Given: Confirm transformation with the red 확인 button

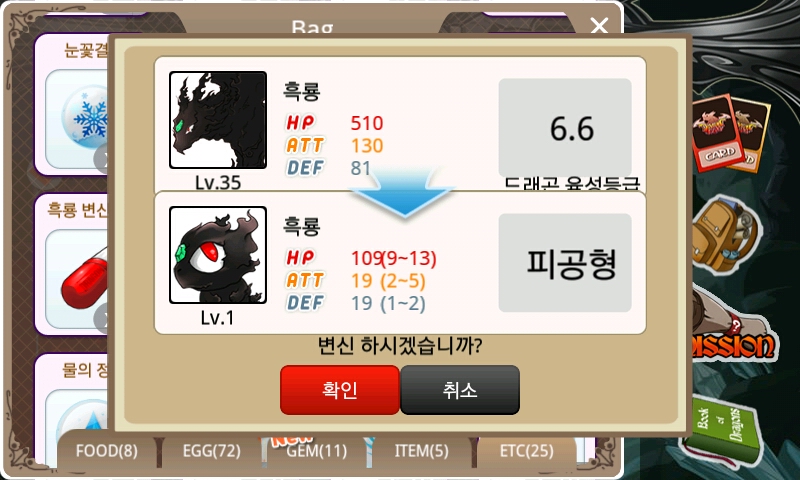Looking at the screenshot, I should pos(340,390).
